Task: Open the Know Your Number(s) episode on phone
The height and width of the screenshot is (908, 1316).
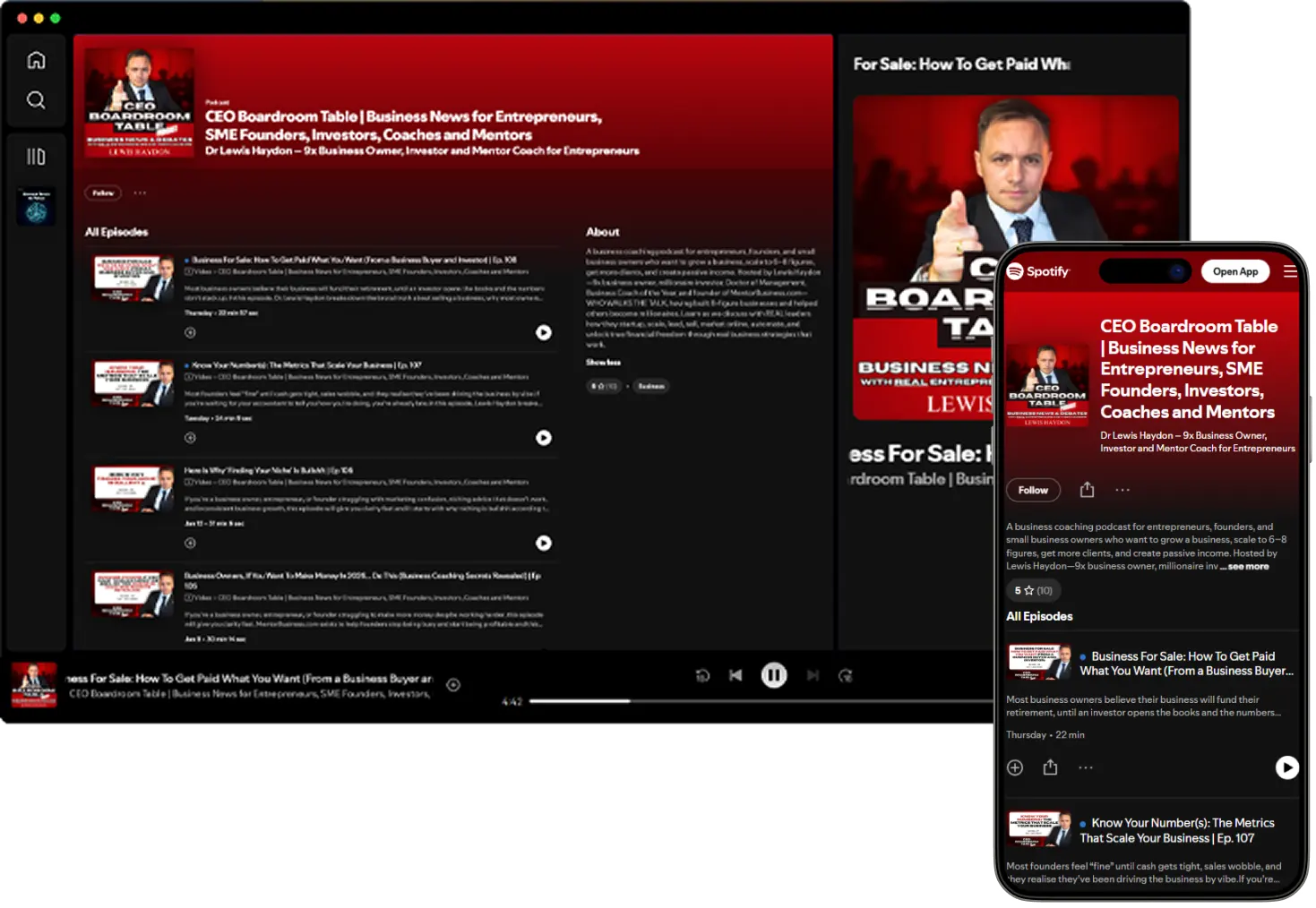Action: coord(1176,830)
